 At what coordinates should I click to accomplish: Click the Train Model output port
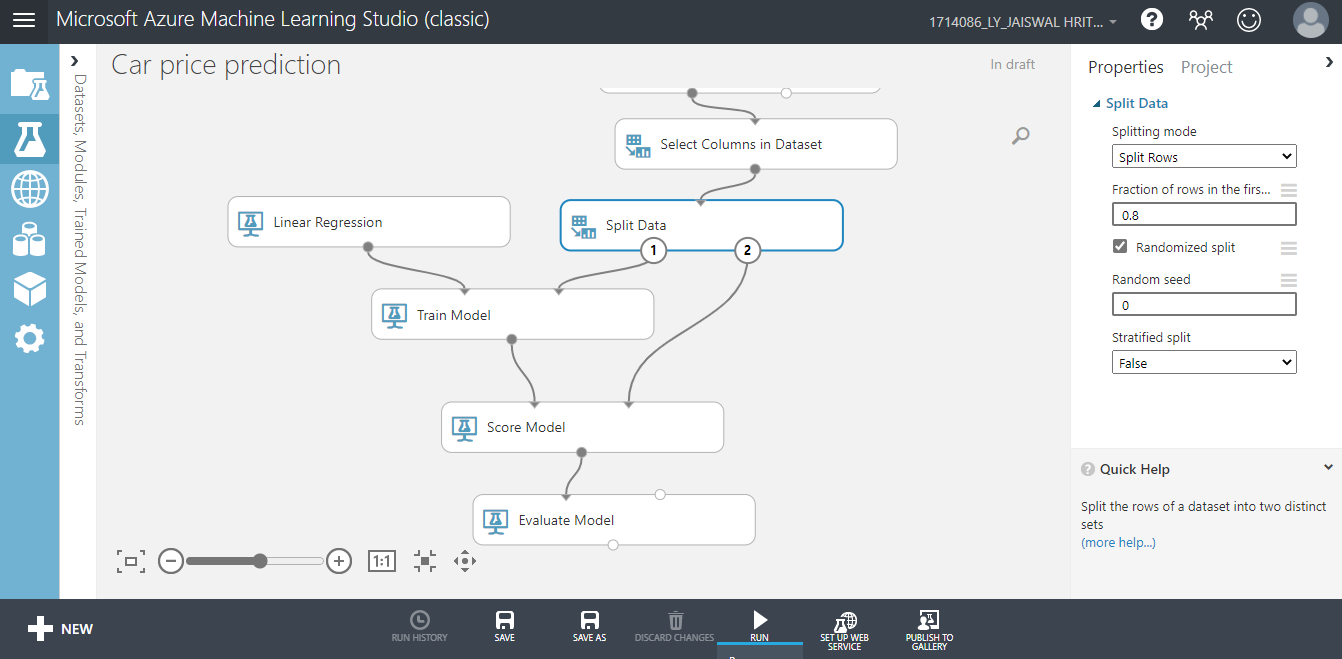512,339
